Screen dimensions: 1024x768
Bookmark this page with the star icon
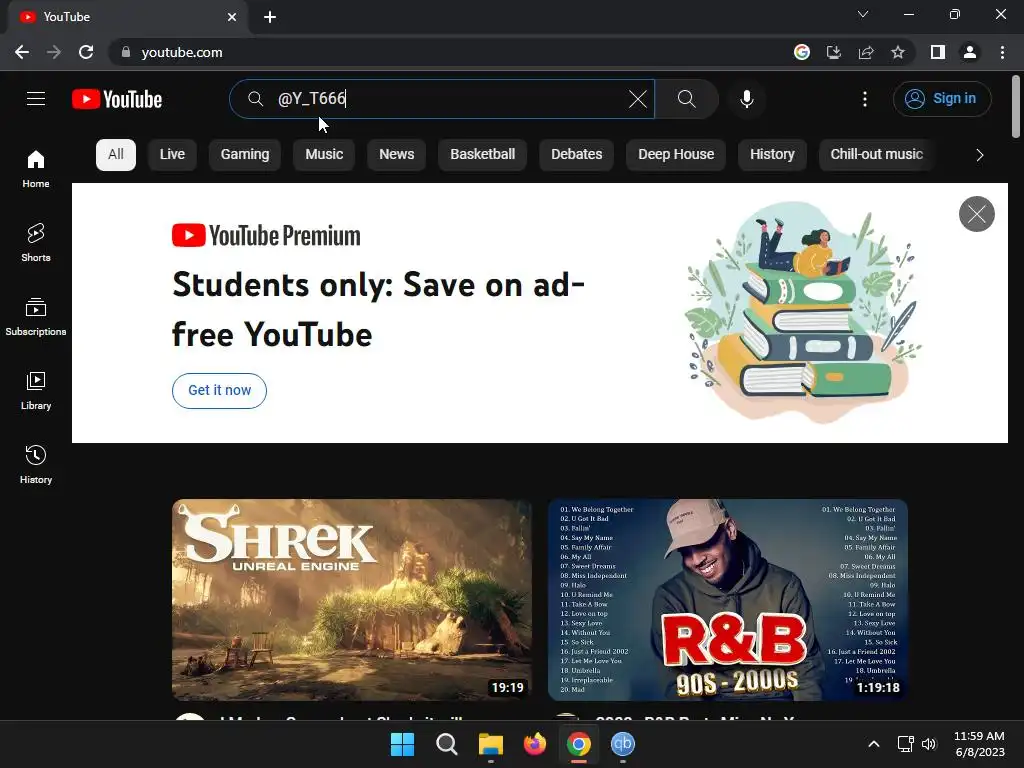(898, 52)
